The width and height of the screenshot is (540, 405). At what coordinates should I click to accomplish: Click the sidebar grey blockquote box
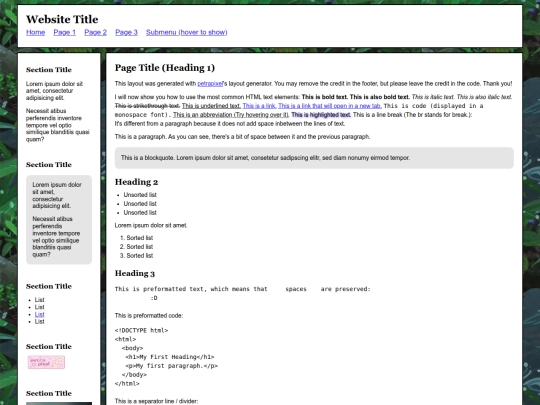(x=59, y=220)
